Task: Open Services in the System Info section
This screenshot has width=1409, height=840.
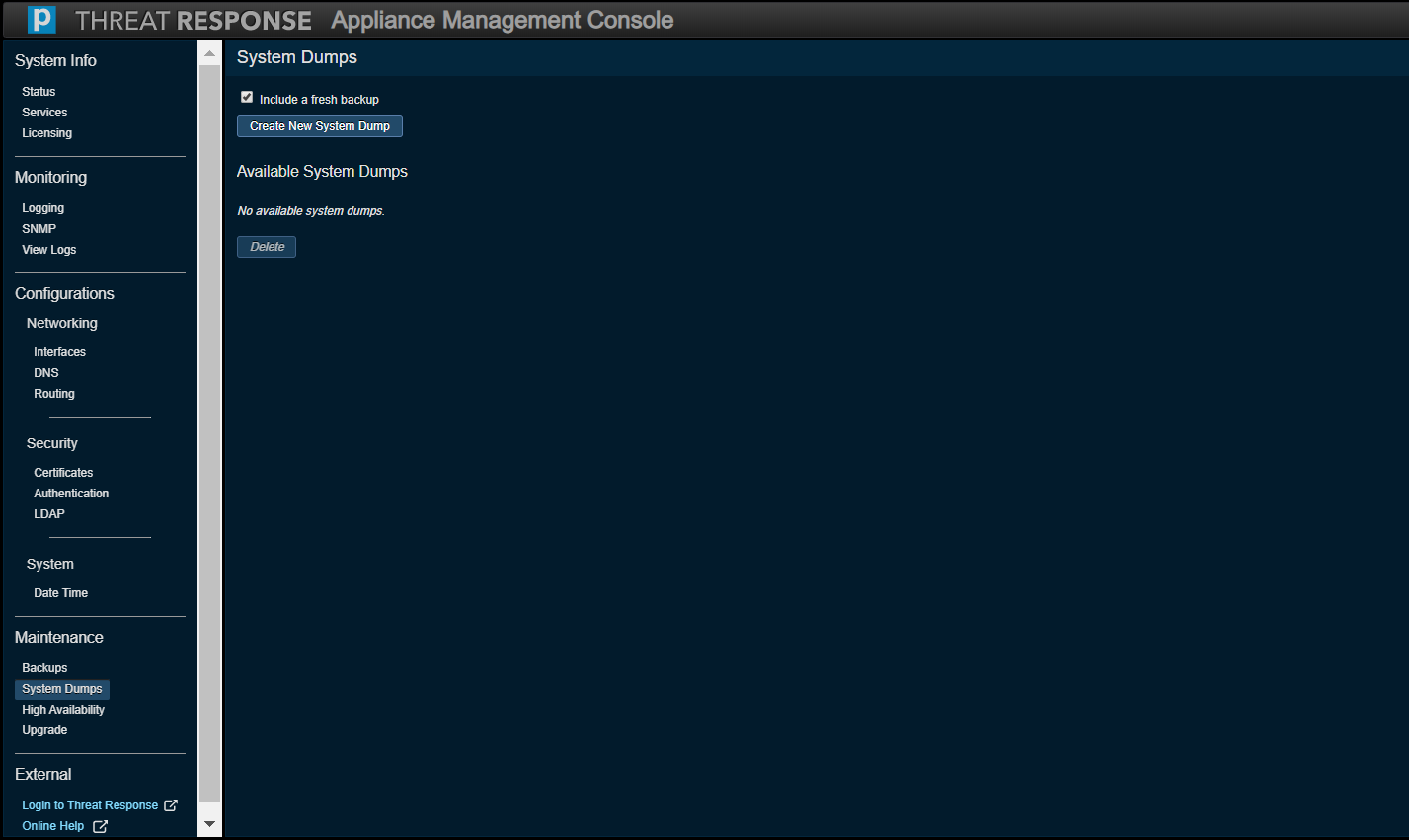Action: [44, 113]
